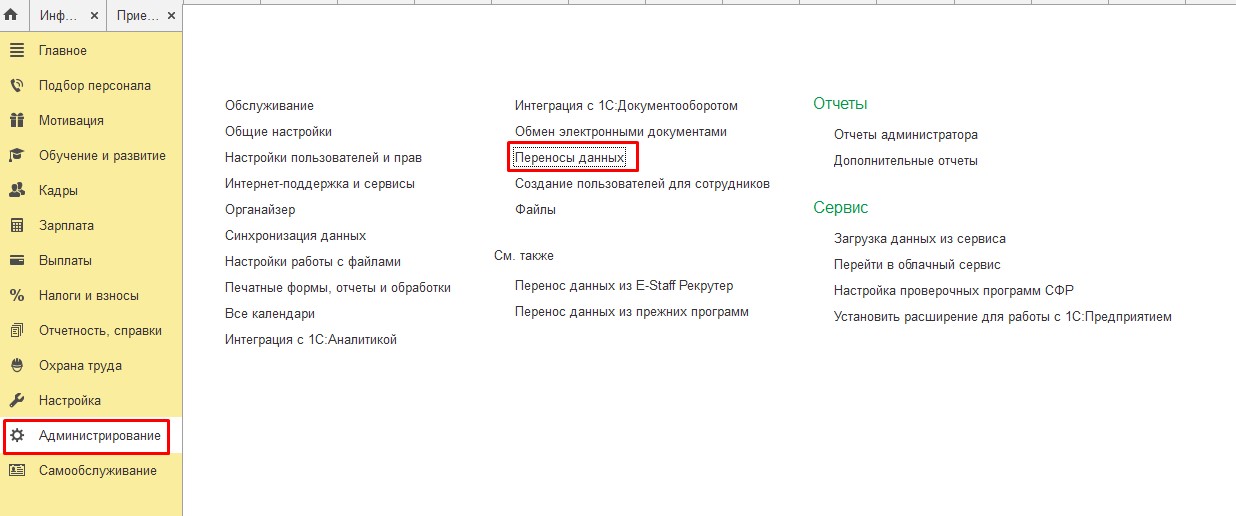Open Настройки пользователей и прав
1236x516 pixels.
point(323,158)
